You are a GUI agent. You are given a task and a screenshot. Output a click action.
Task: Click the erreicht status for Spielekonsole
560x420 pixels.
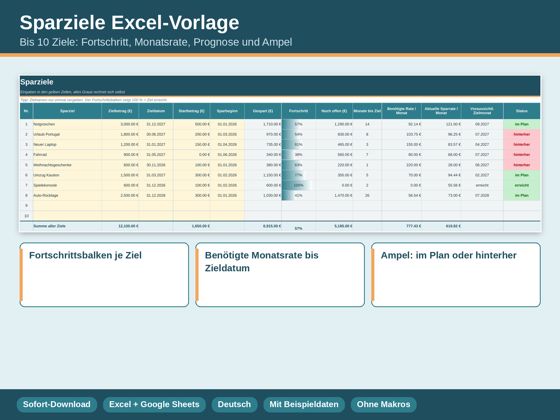(x=522, y=185)
